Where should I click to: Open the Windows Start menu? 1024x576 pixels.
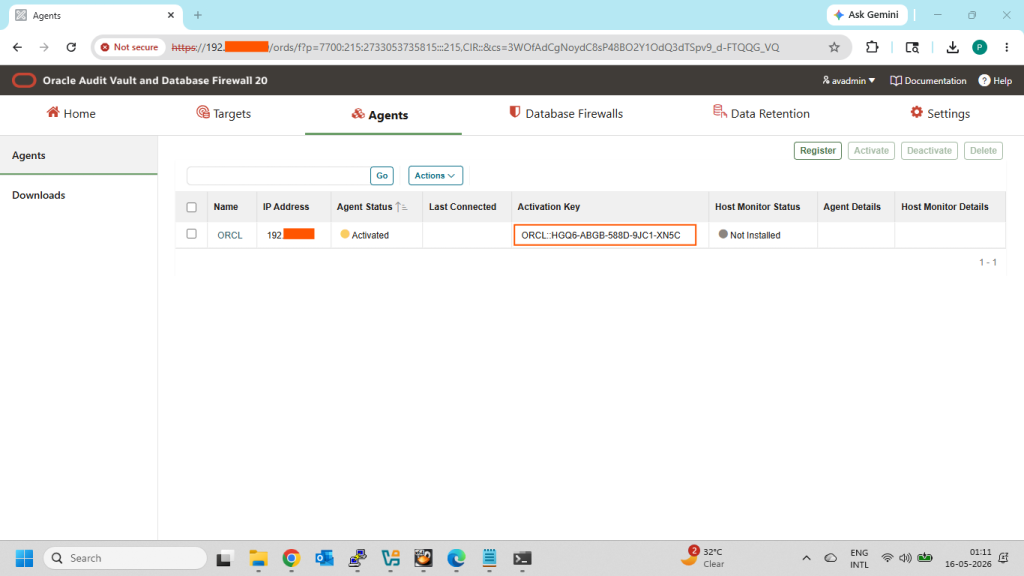point(24,558)
